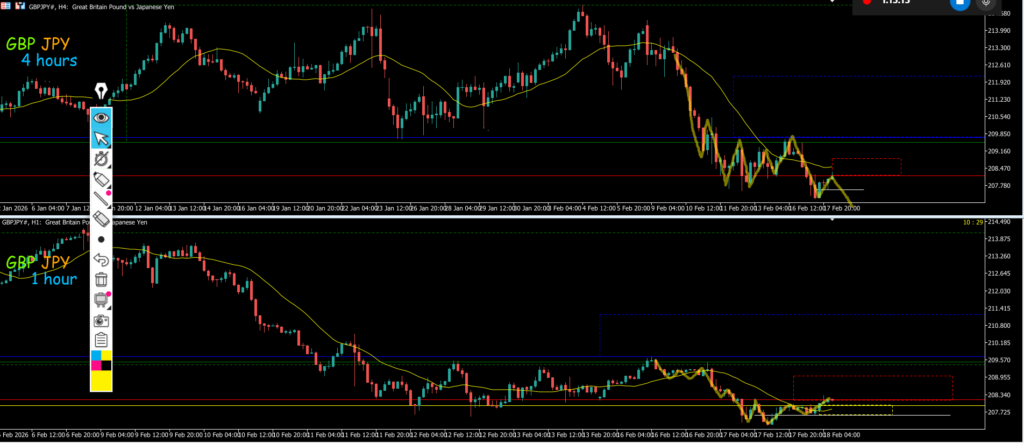Select the pen drawing tool
The height and width of the screenshot is (443, 1024).
[x=101, y=160]
